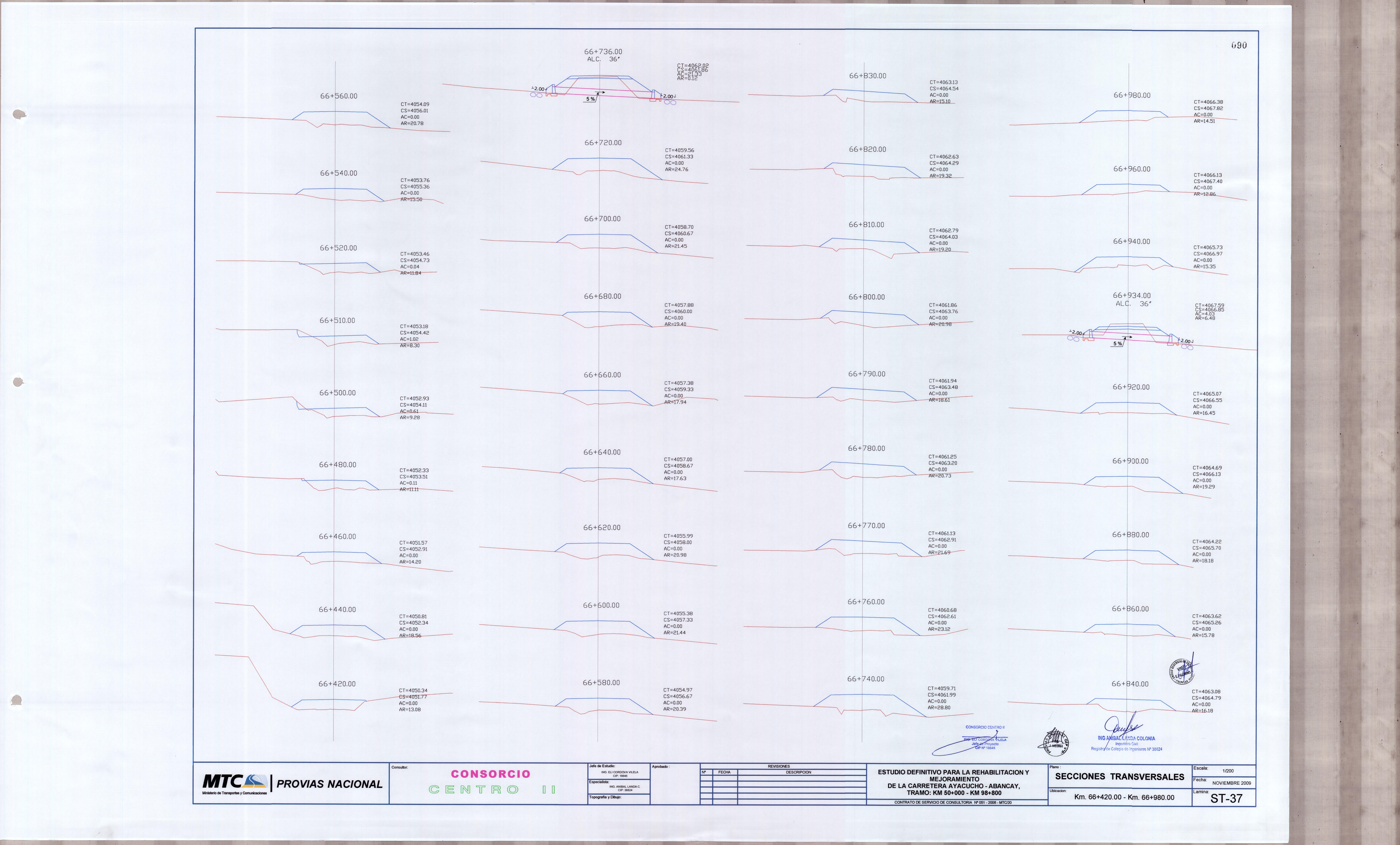Click the 'Aprobado :' field label
1400x845 pixels.
[x=661, y=767]
